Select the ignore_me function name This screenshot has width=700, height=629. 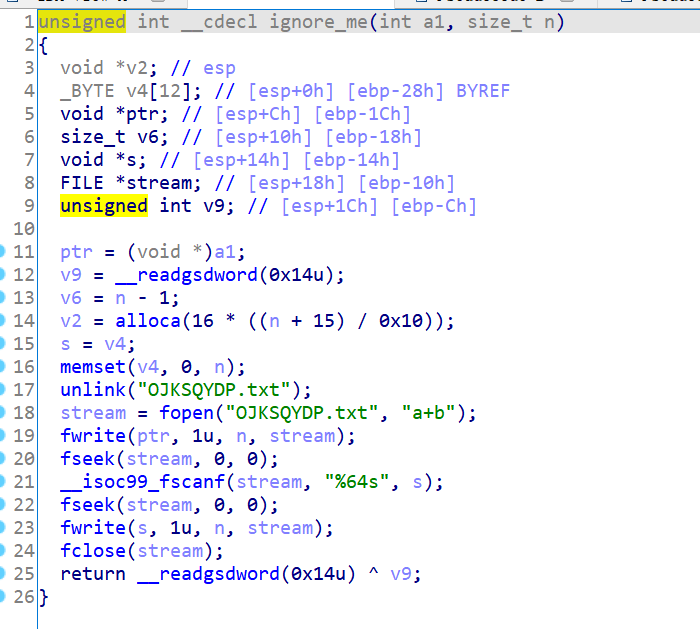(318, 22)
